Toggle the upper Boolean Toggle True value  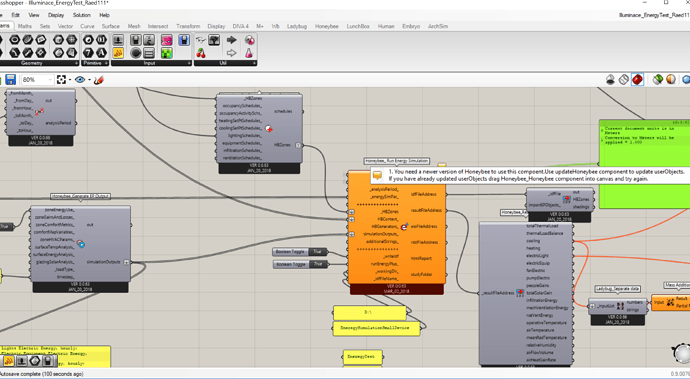coord(318,252)
